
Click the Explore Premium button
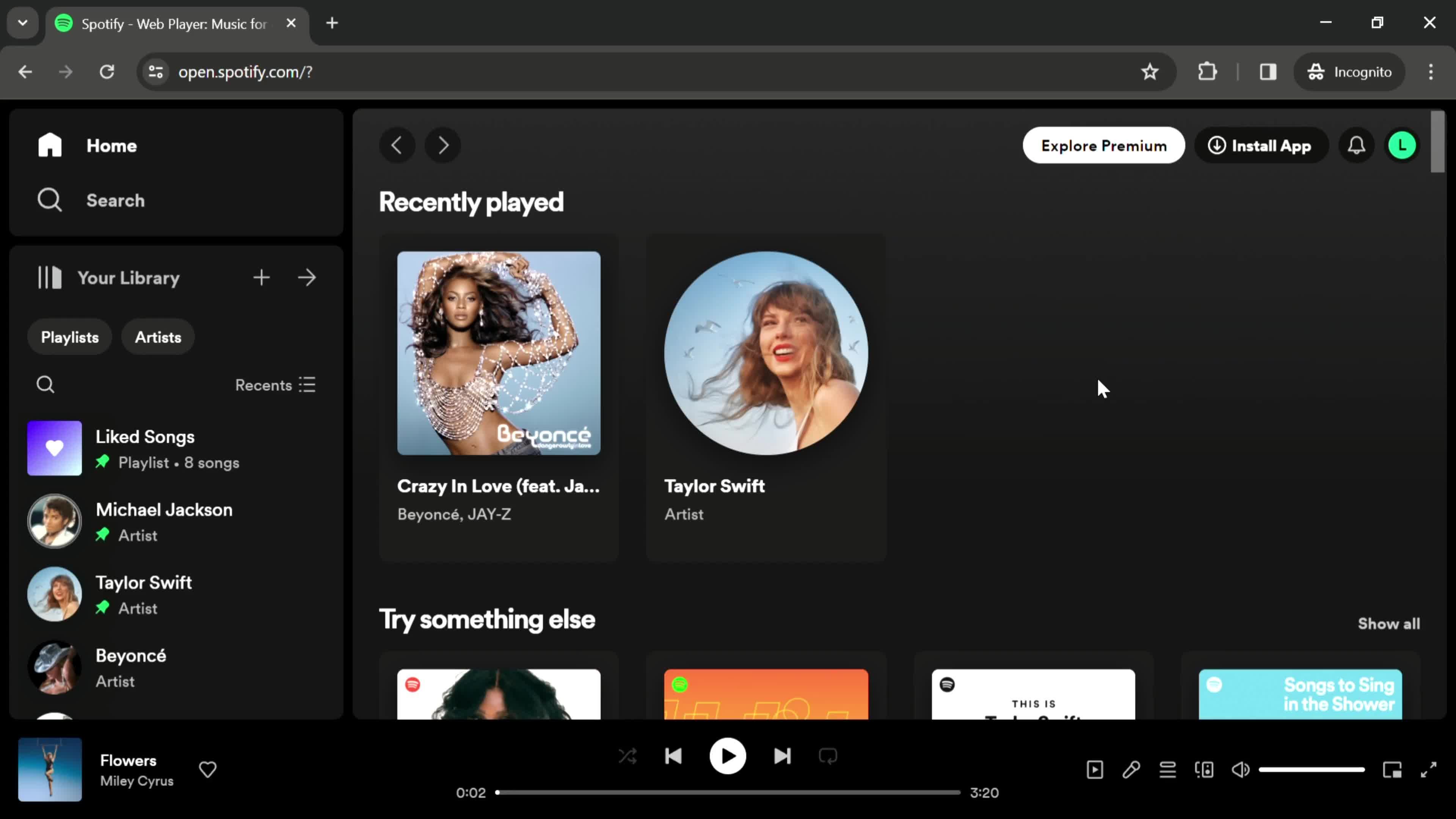1103,146
